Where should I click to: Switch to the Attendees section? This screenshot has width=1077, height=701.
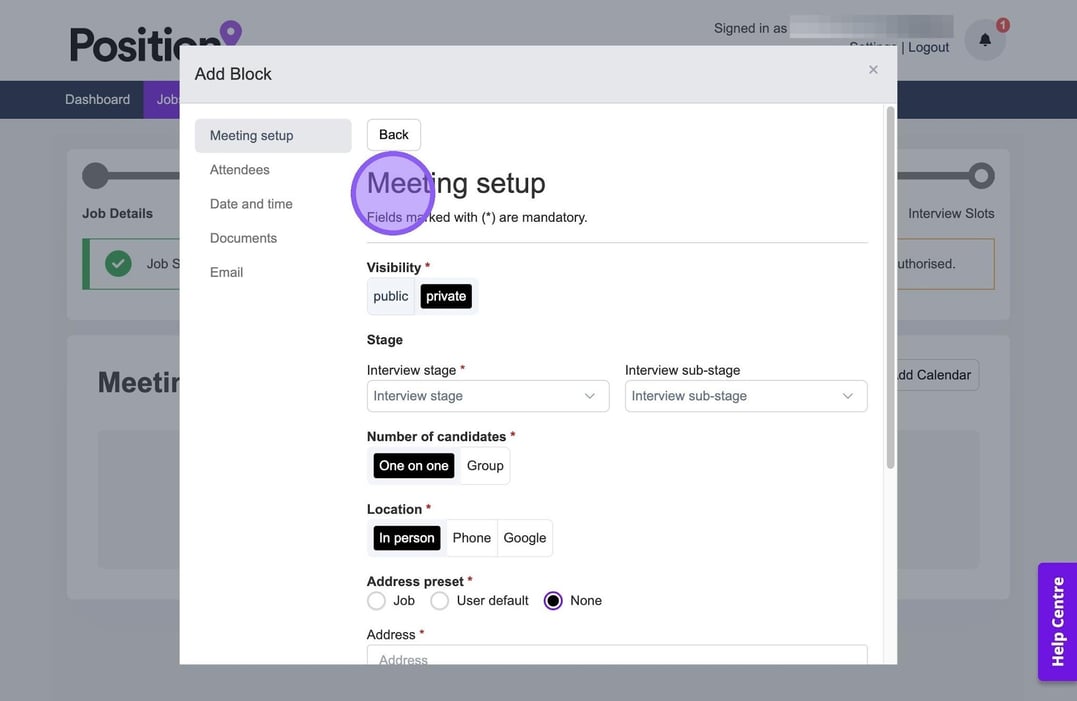click(240, 170)
